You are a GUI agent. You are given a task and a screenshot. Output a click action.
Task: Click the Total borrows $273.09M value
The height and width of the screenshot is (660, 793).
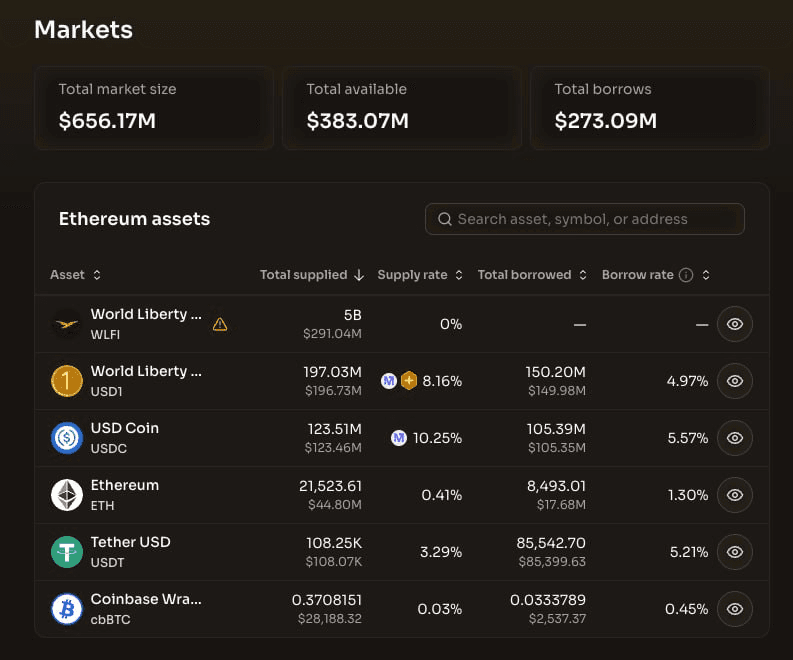605,121
